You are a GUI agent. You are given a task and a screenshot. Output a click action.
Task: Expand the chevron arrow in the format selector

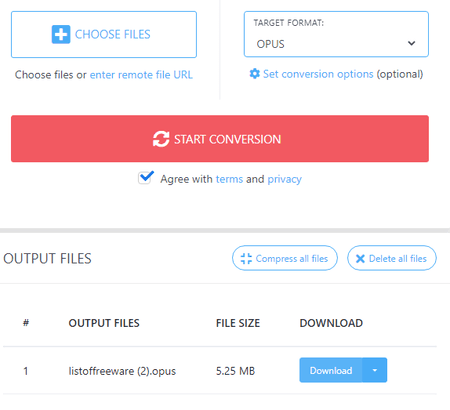(x=411, y=43)
